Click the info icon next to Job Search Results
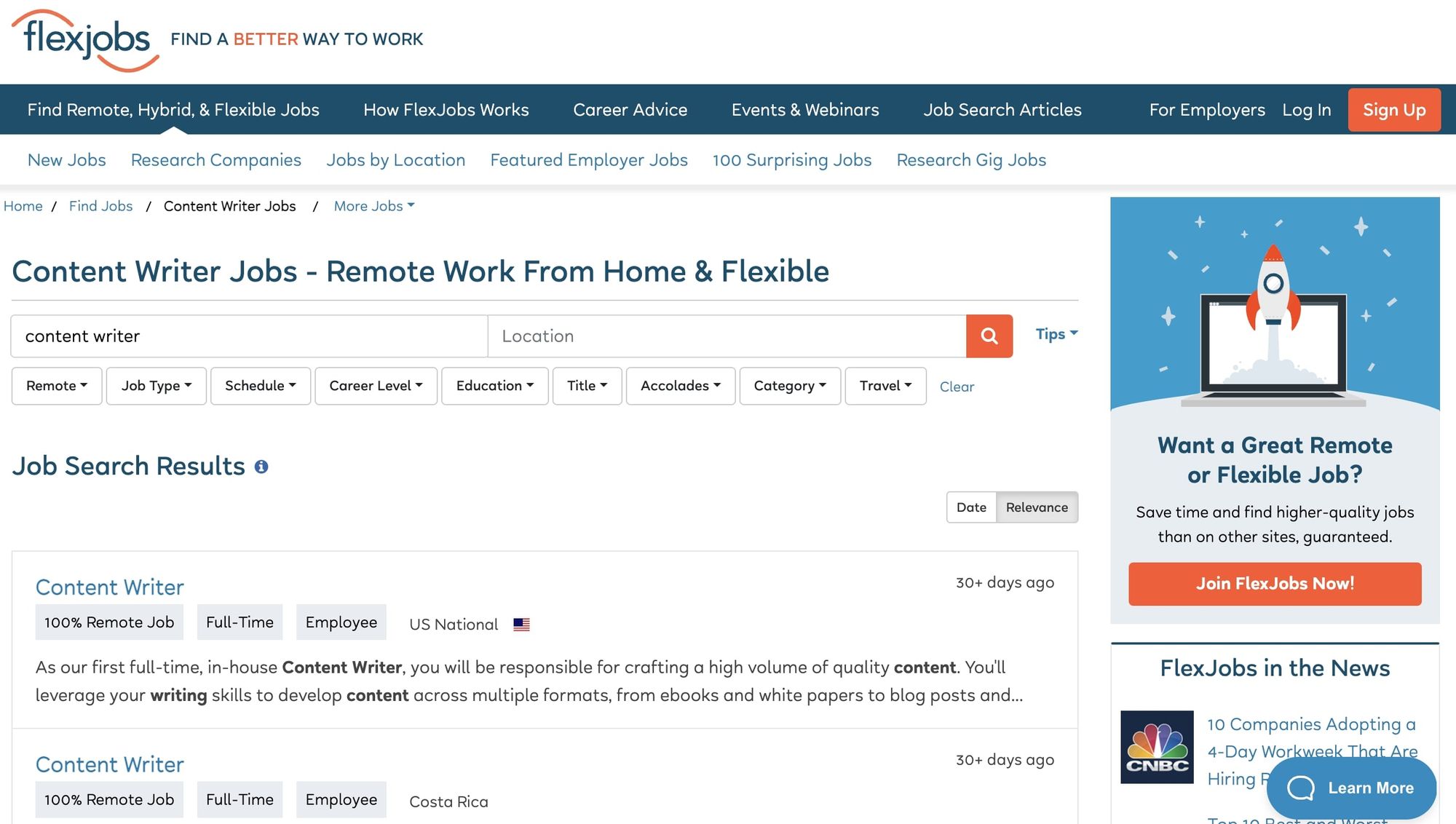 (x=263, y=465)
